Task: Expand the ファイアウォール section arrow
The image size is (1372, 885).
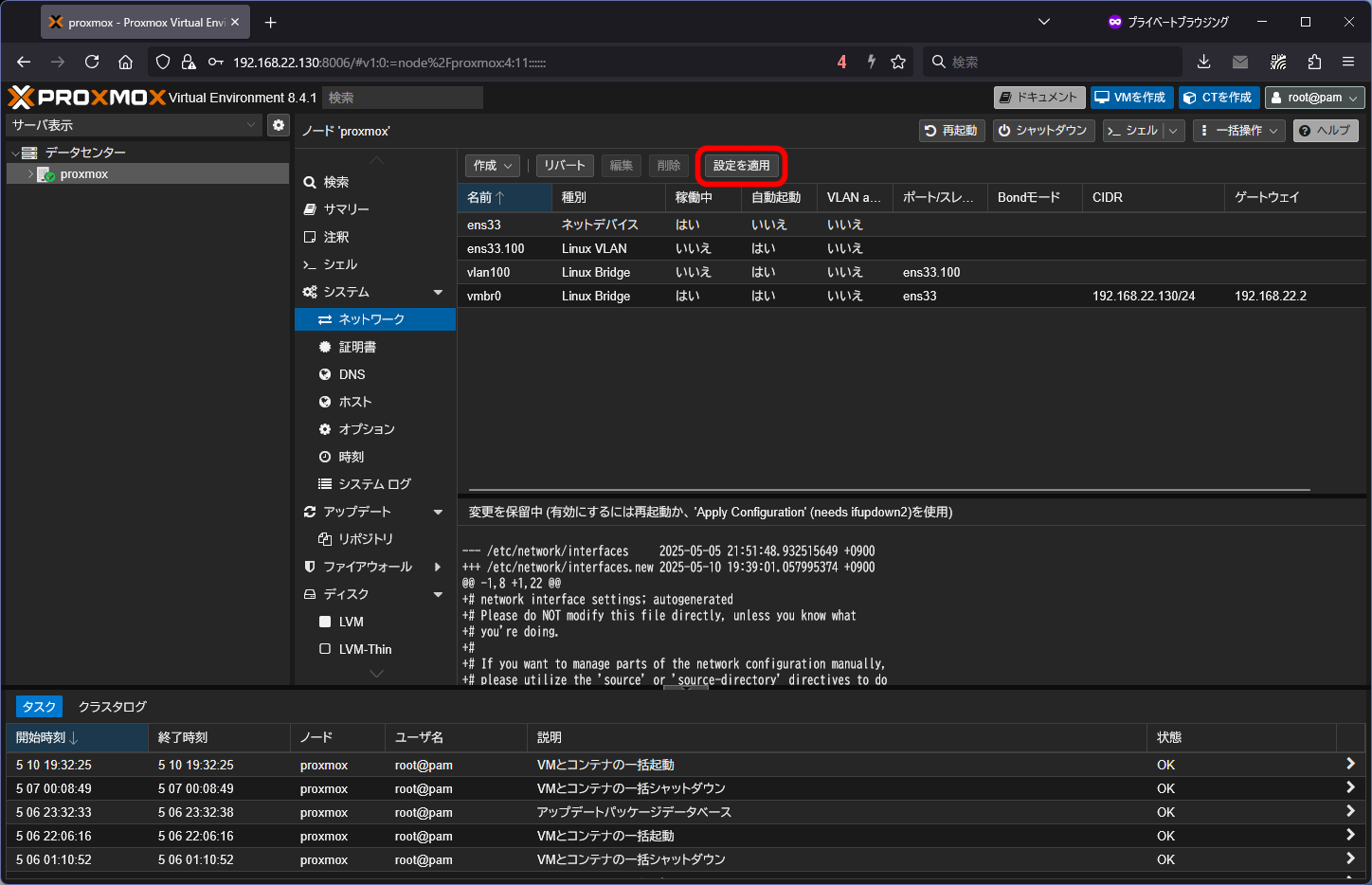Action: pos(438,567)
